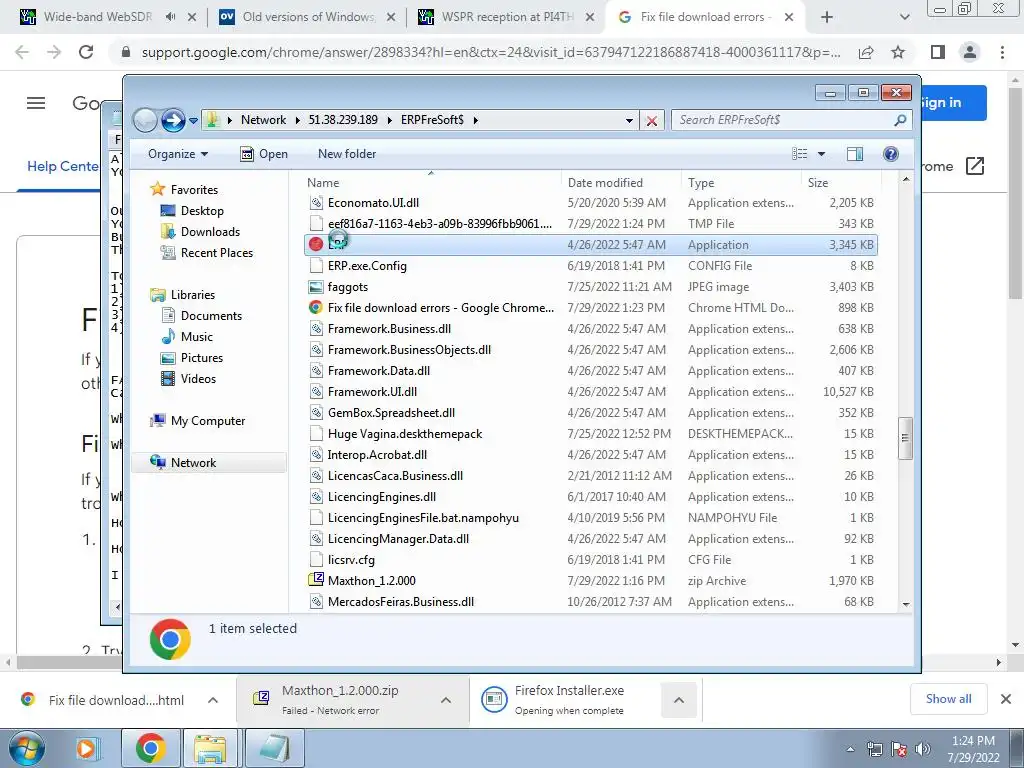
Task: Click New folder in Explorer toolbar
Action: [x=347, y=154]
